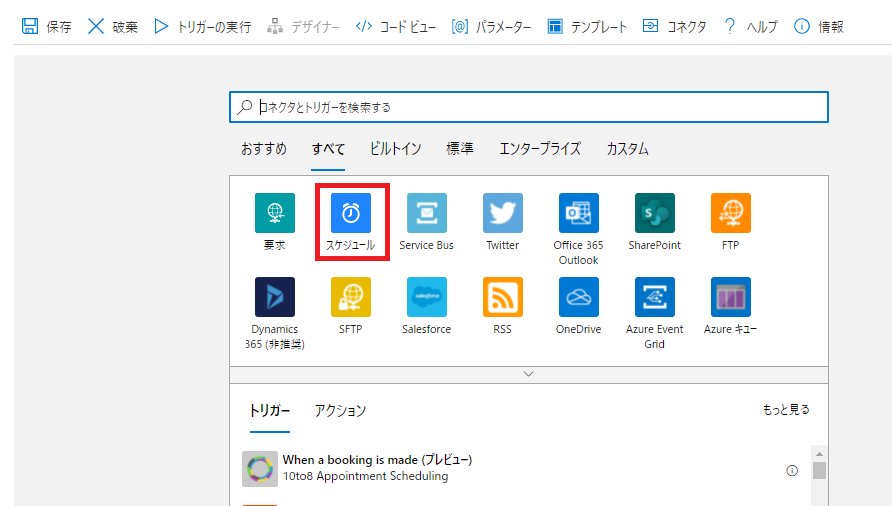Viewport: 892px width, 506px height.
Task: Switch to the アクション tab
Action: point(340,410)
